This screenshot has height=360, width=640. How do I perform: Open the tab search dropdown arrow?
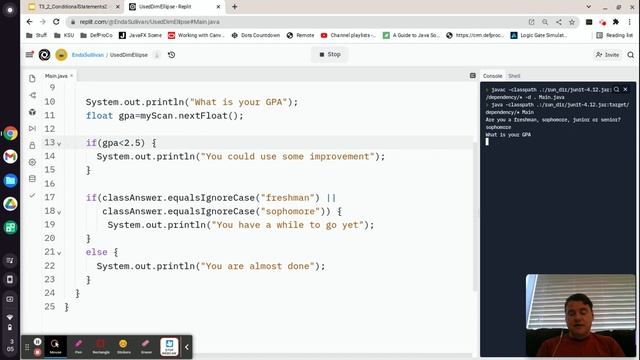(588, 7)
